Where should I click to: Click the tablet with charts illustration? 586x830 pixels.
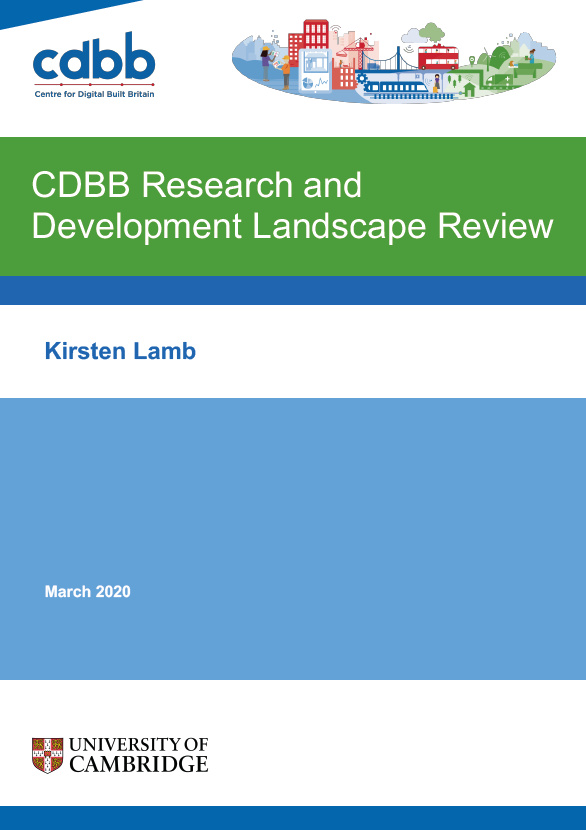tap(315, 71)
